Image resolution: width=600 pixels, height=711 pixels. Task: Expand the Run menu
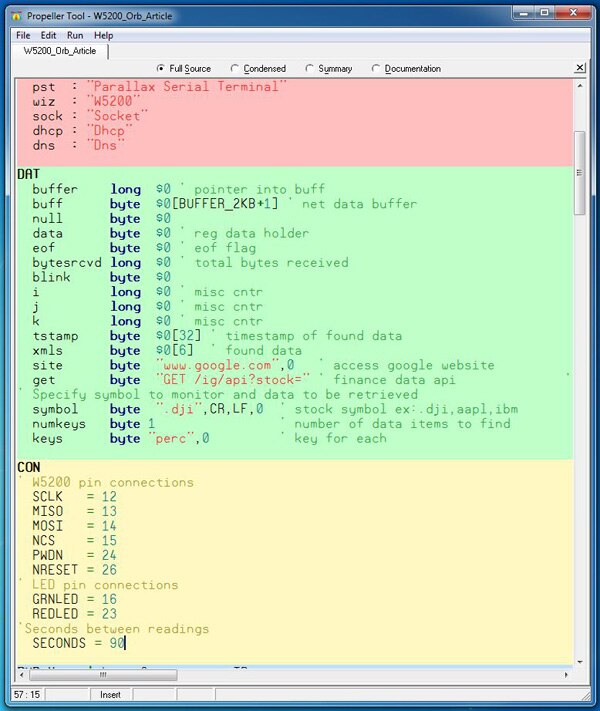75,35
